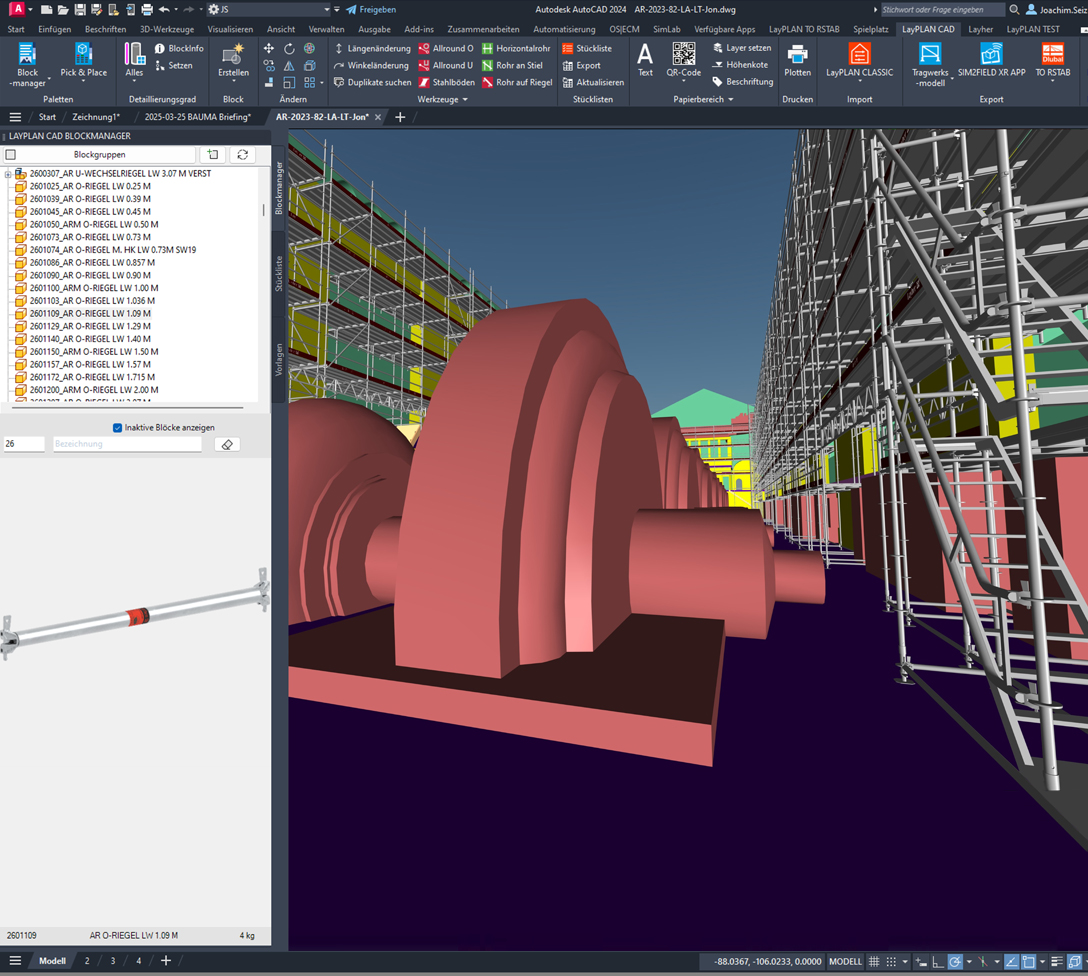
Task: Switch to the Layher ribbon tab
Action: click(x=980, y=29)
